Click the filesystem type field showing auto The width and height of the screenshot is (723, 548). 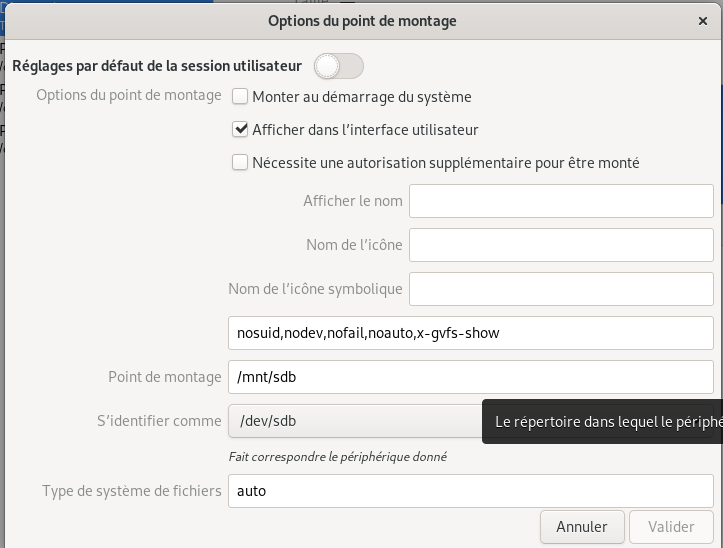point(470,491)
